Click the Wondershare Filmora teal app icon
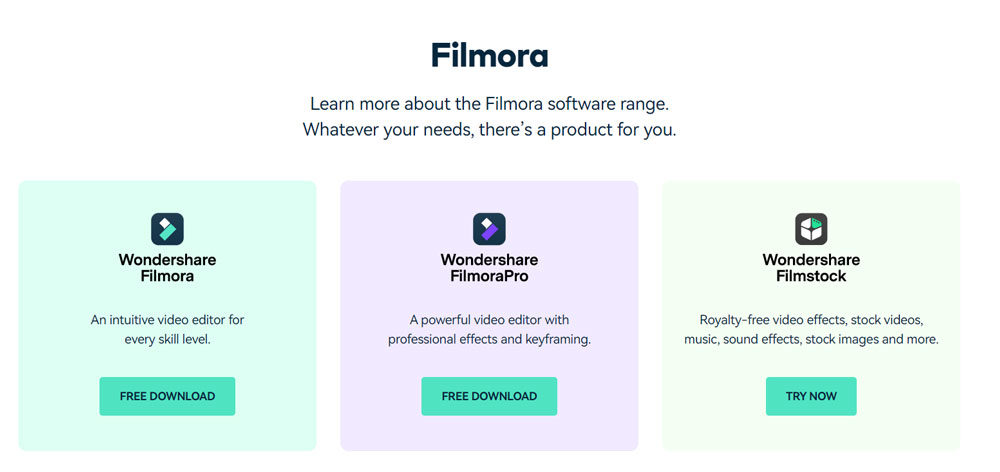1000x472 pixels. [x=167, y=229]
